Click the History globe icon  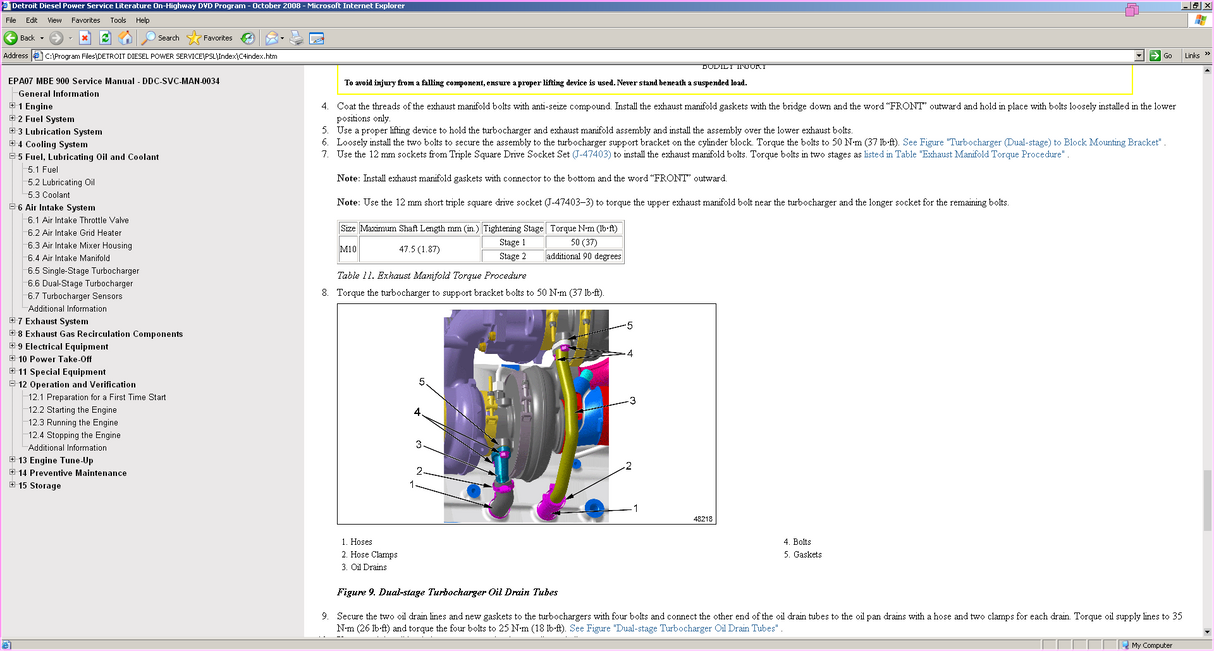click(247, 38)
